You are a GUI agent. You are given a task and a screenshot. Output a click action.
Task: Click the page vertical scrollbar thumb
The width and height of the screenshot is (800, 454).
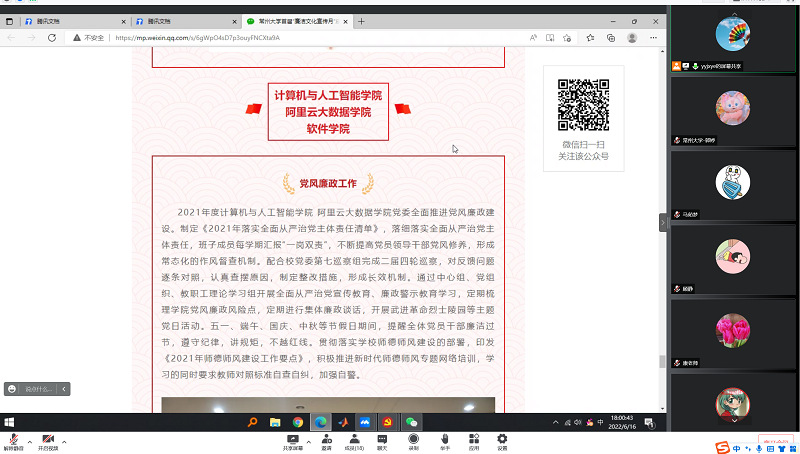tap(662, 361)
